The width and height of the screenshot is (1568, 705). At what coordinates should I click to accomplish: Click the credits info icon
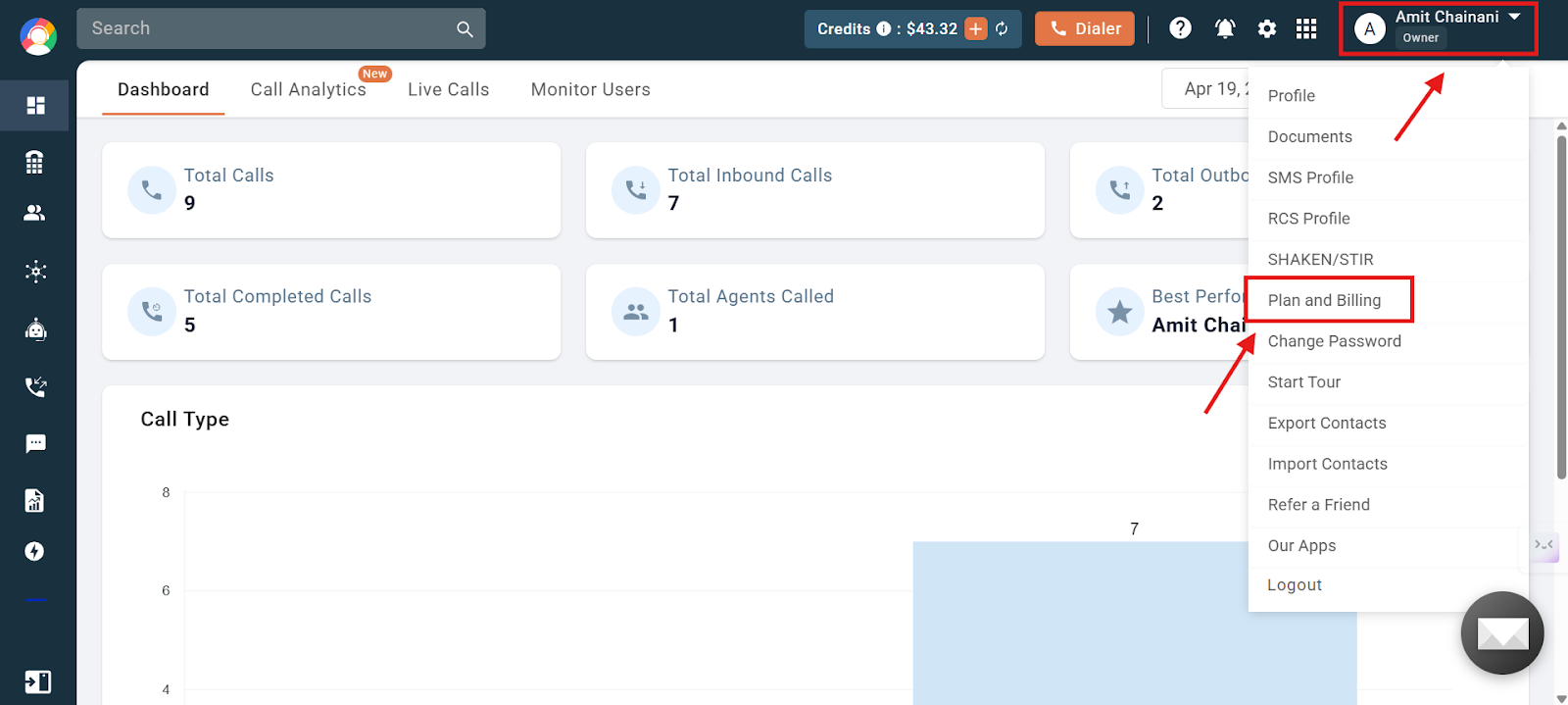tap(883, 28)
